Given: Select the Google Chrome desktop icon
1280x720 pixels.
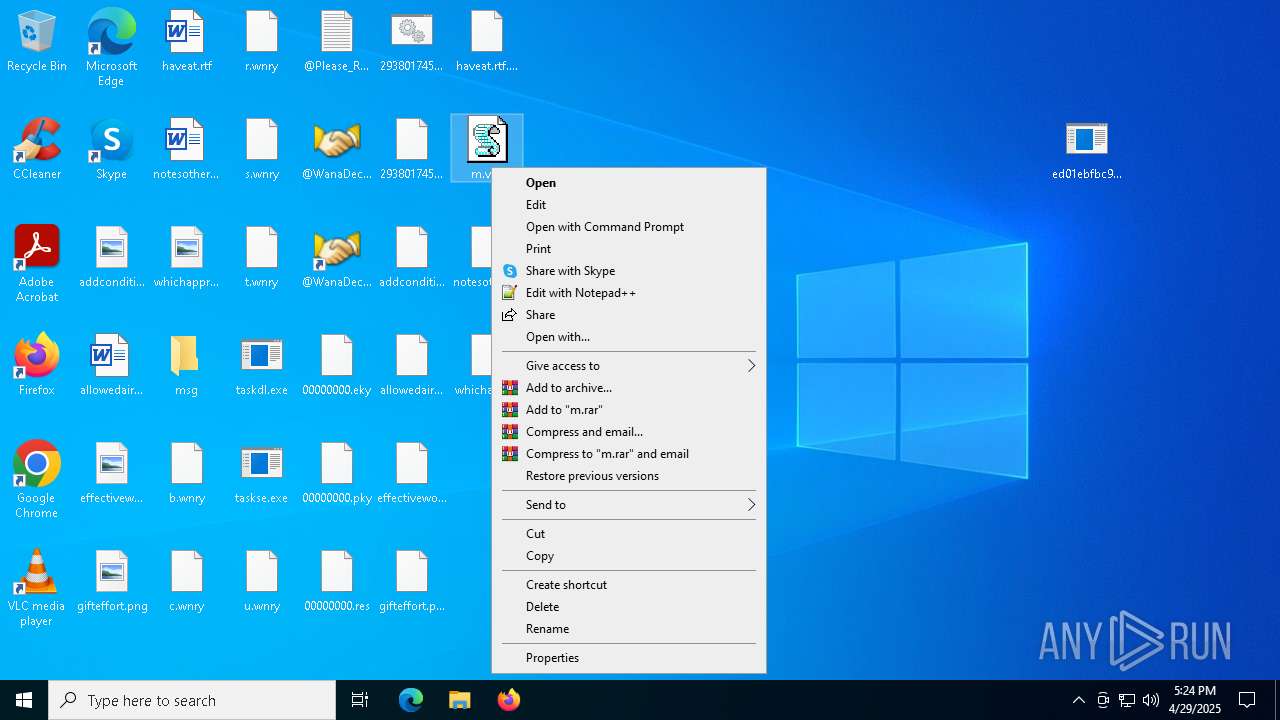Looking at the screenshot, I should [x=37, y=479].
